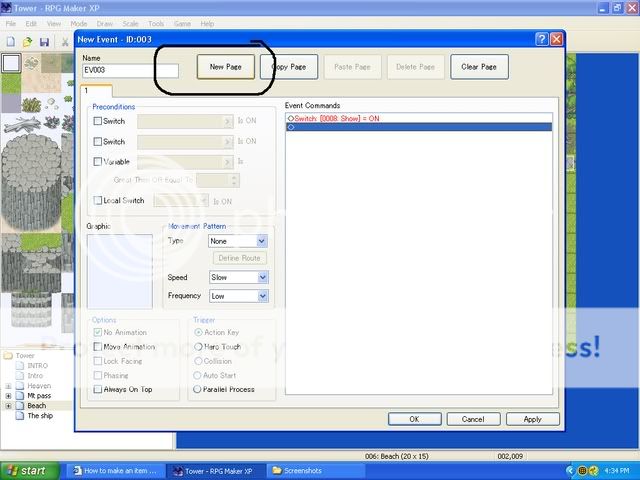Viewport: 640px width, 480px height.
Task: Expand the Mt pass map tree node
Action: coord(9,396)
